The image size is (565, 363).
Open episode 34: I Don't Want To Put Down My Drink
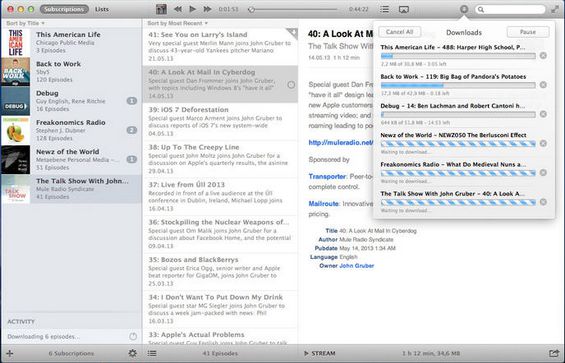pos(220,309)
